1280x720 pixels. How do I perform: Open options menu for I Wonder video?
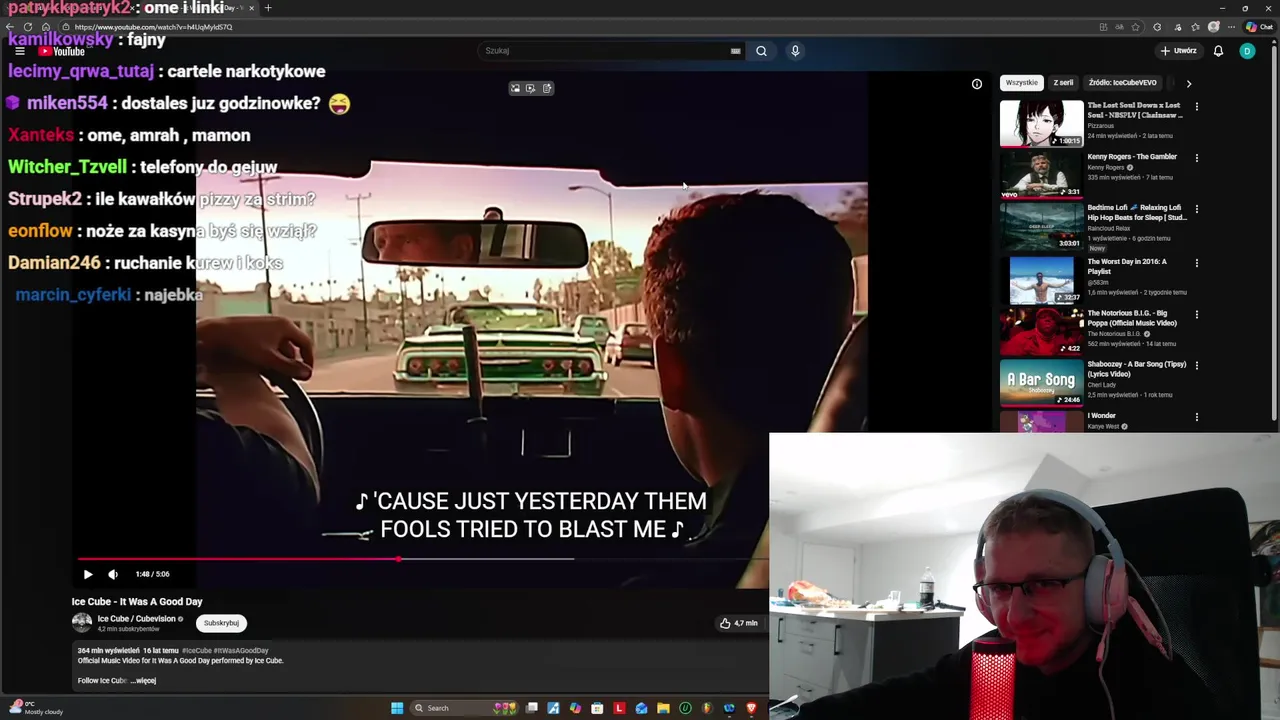point(1196,417)
